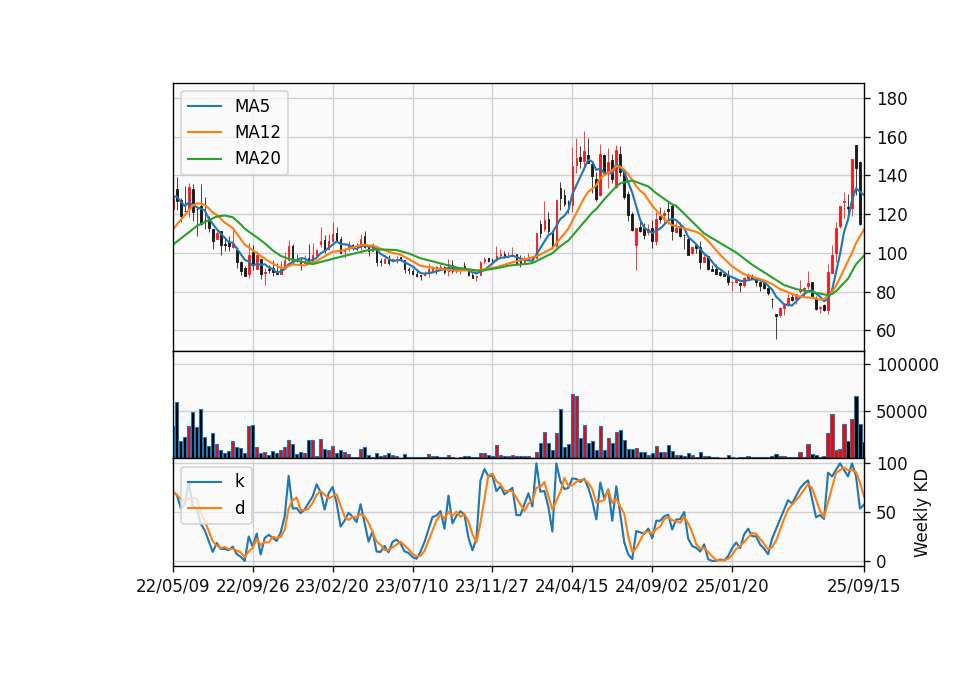Click the 140 price axis label

tap(892, 176)
